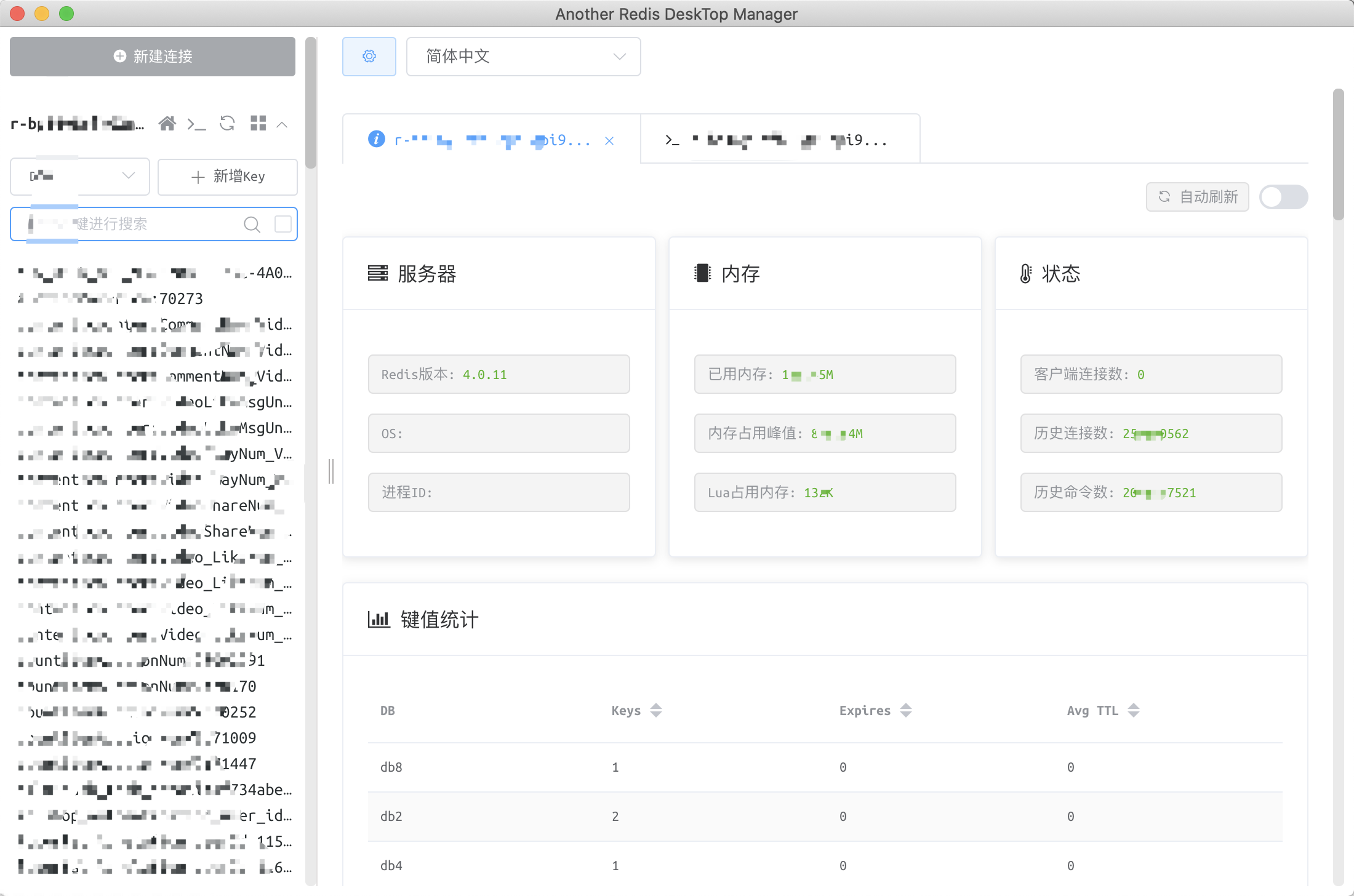Open the 简体中文 language dropdown
Image resolution: width=1354 pixels, height=896 pixels.
pos(524,57)
